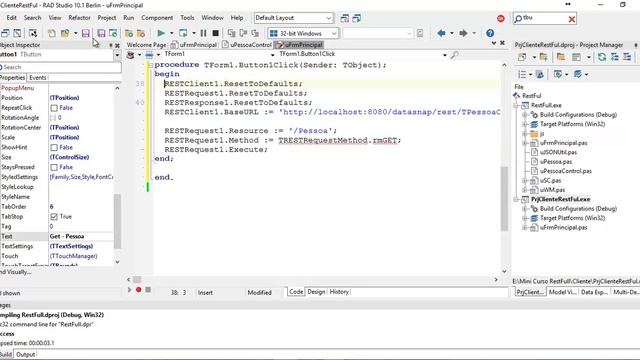Collapse the PrjClienteRestFul.exe project node
640x360 pixels.
coord(516,199)
